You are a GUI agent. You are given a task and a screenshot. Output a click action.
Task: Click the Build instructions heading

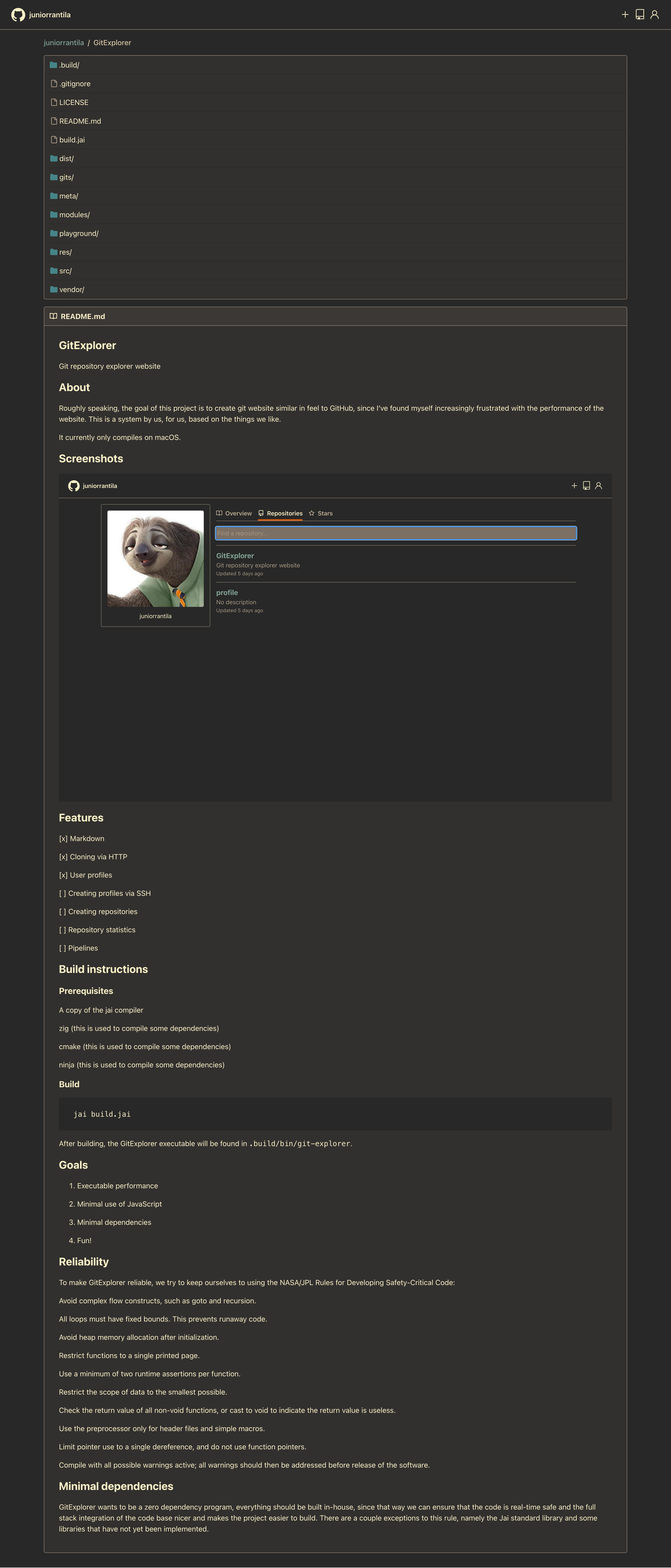(104, 969)
